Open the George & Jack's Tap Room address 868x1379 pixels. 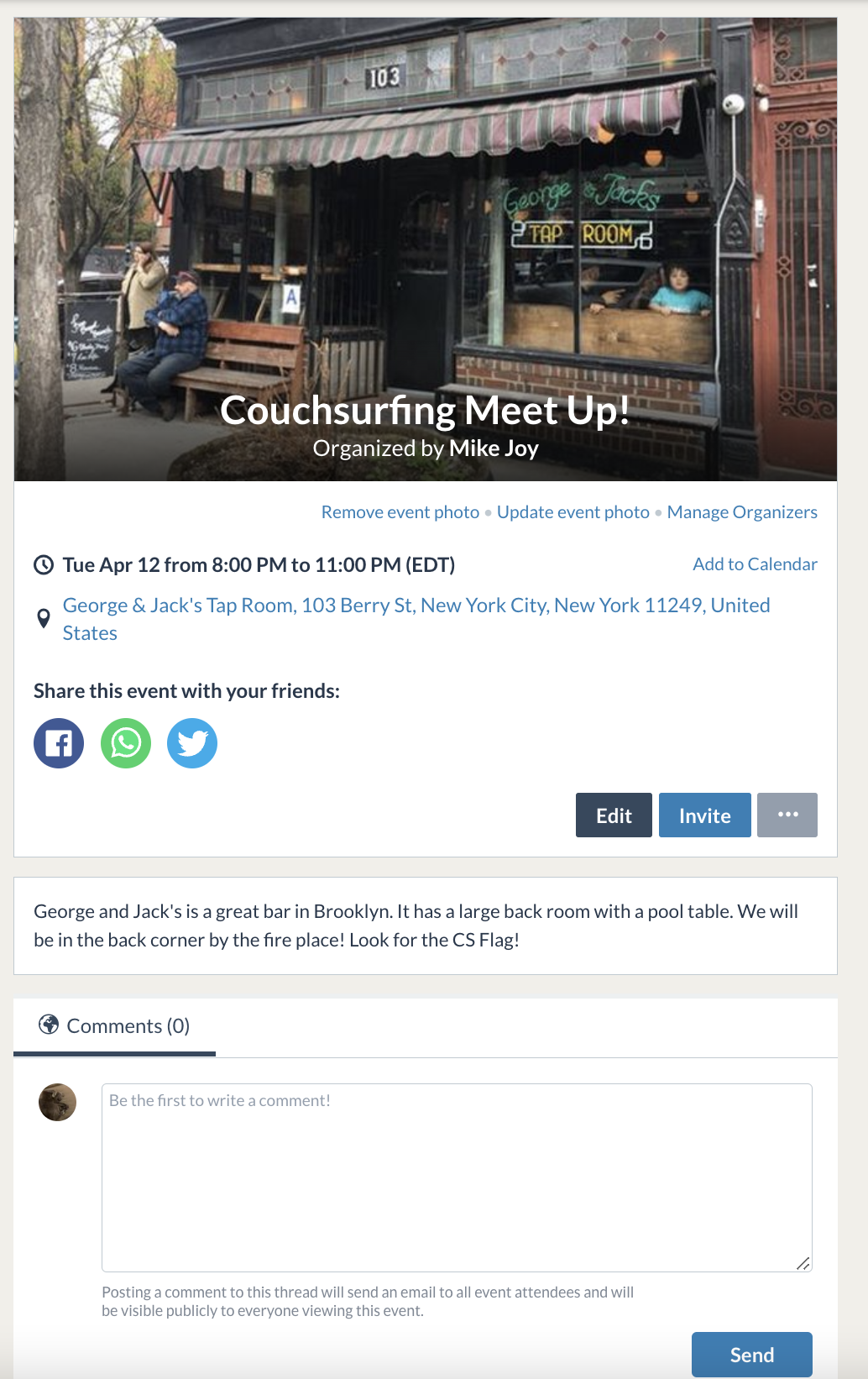pos(416,619)
